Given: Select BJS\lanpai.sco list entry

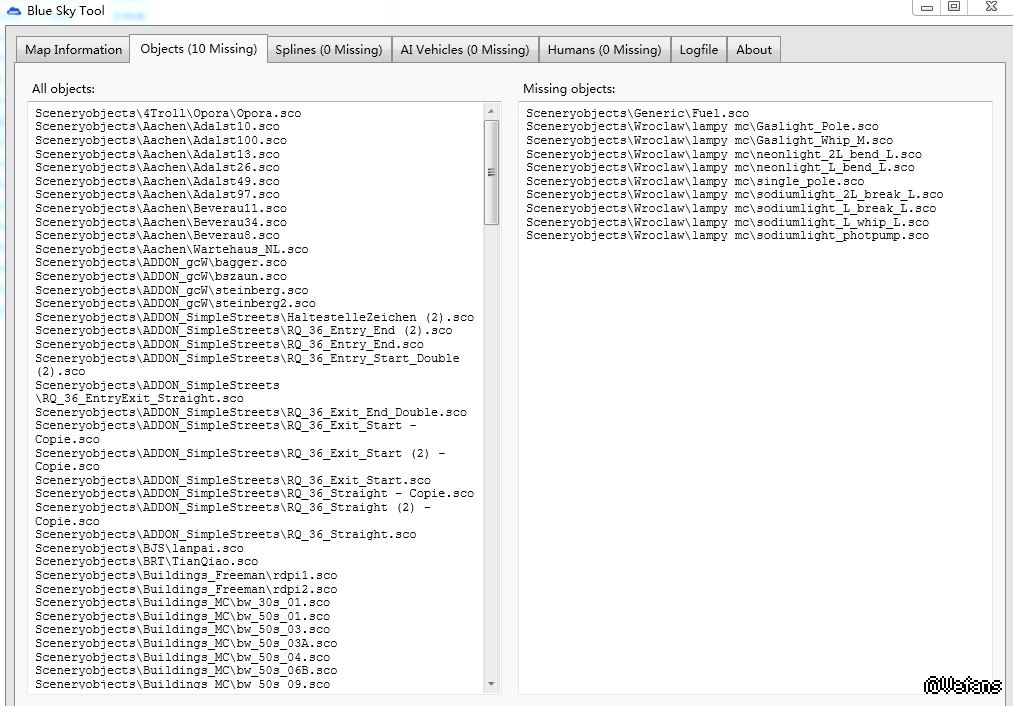Looking at the screenshot, I should 139,548.
